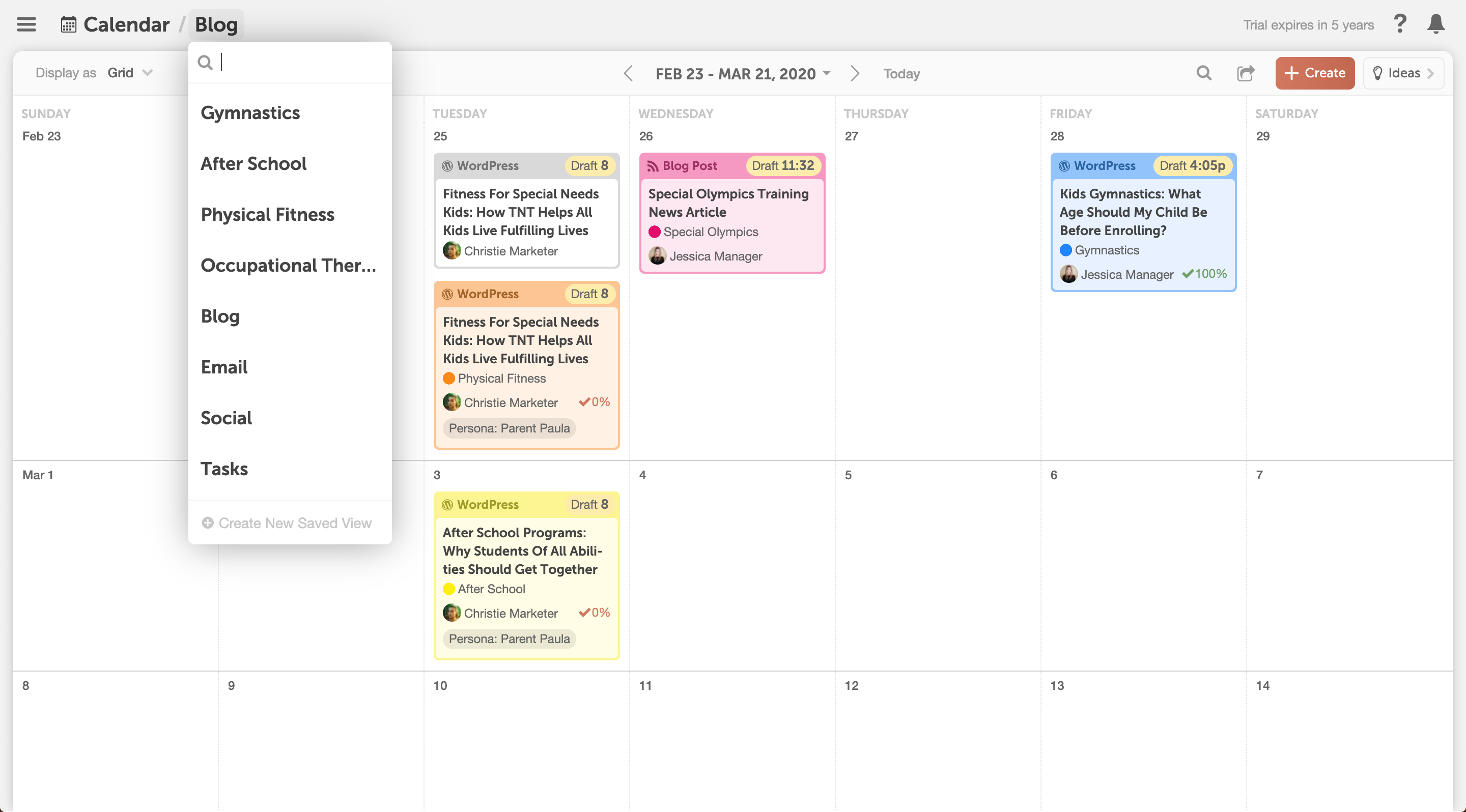
Task: Click Jessica Manager avatar on Special Olympics card
Action: (x=657, y=256)
